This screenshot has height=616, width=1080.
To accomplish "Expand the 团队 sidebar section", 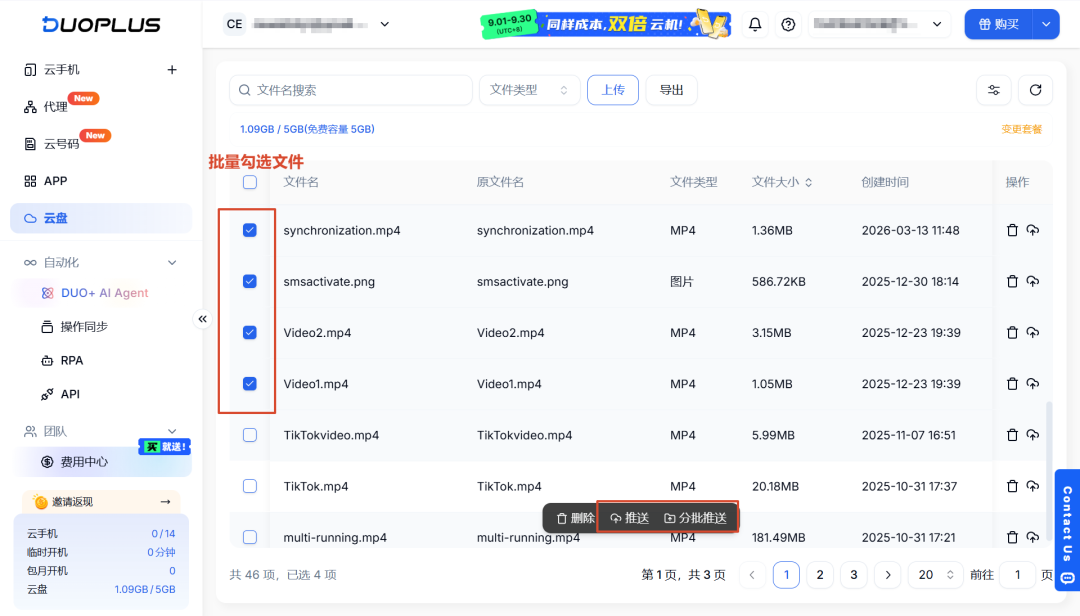I will point(172,431).
